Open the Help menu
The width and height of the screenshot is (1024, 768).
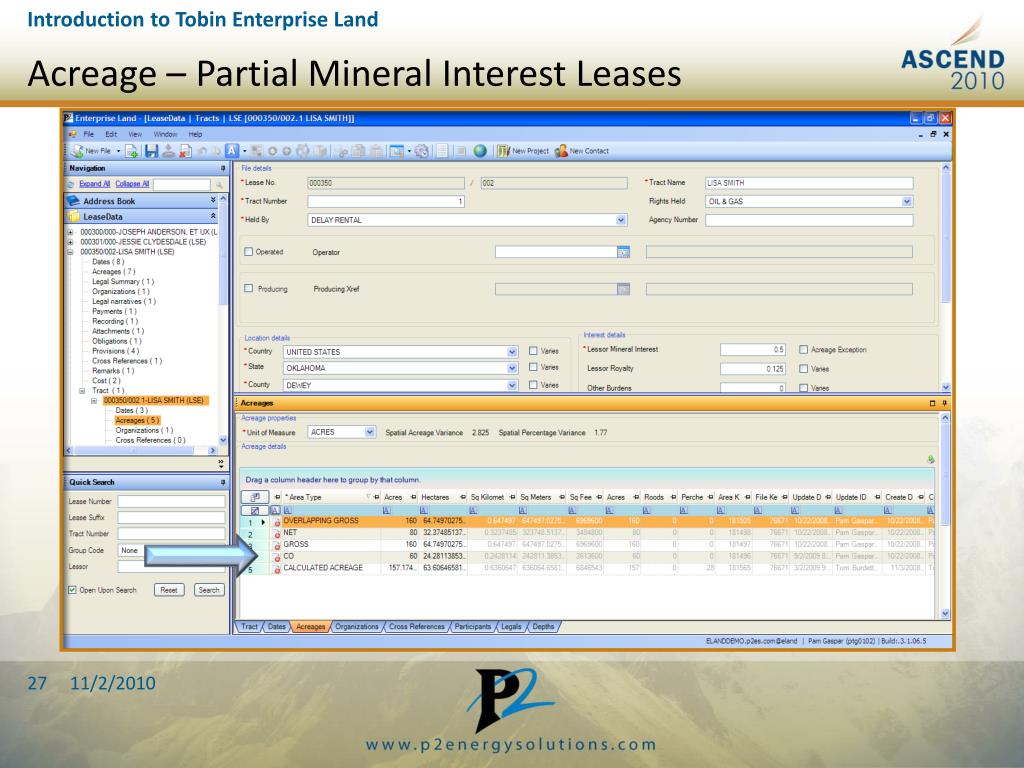tap(195, 134)
